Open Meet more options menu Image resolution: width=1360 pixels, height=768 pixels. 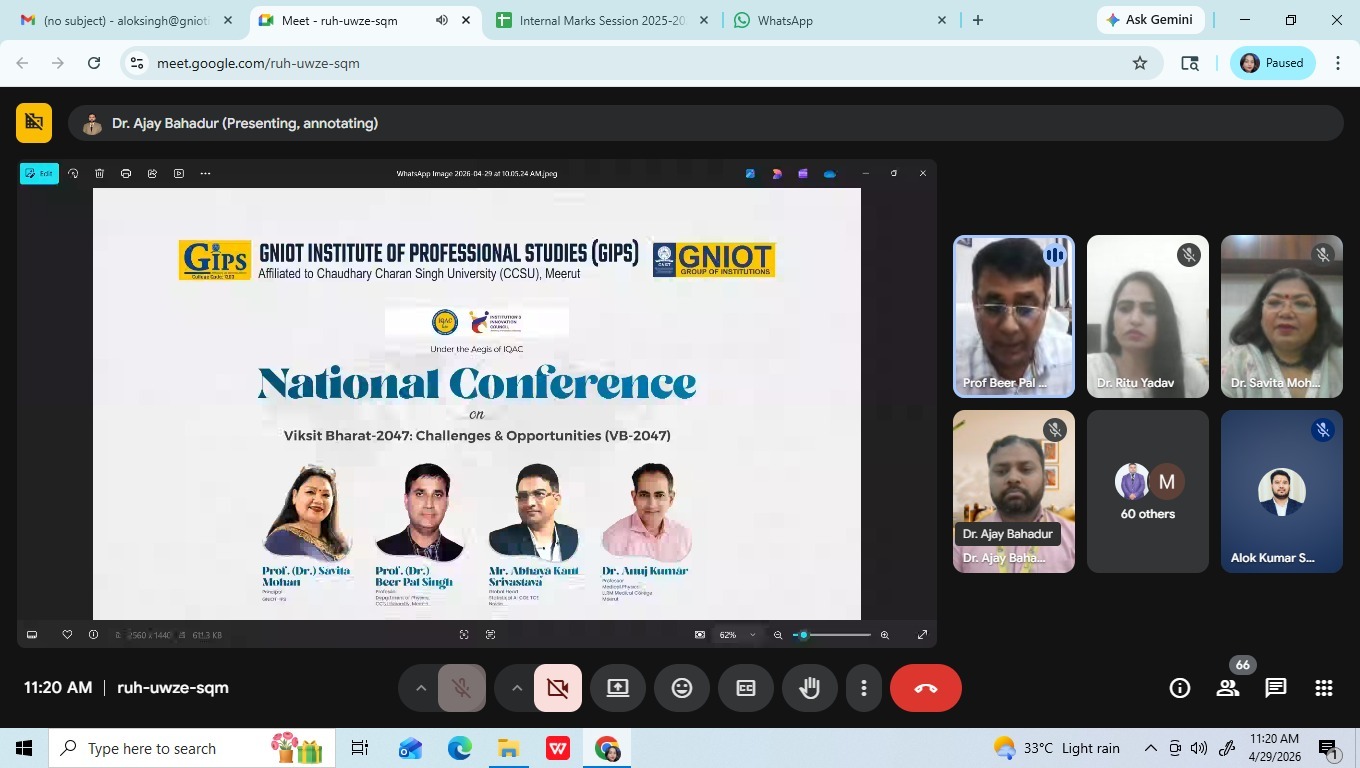coord(864,688)
